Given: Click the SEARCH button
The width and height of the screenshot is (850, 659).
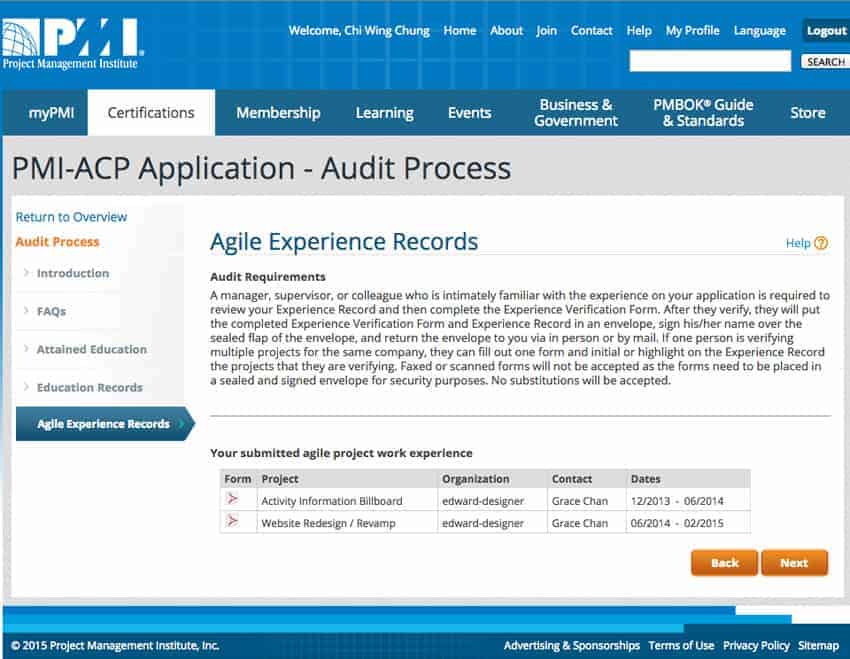Looking at the screenshot, I should 825,62.
